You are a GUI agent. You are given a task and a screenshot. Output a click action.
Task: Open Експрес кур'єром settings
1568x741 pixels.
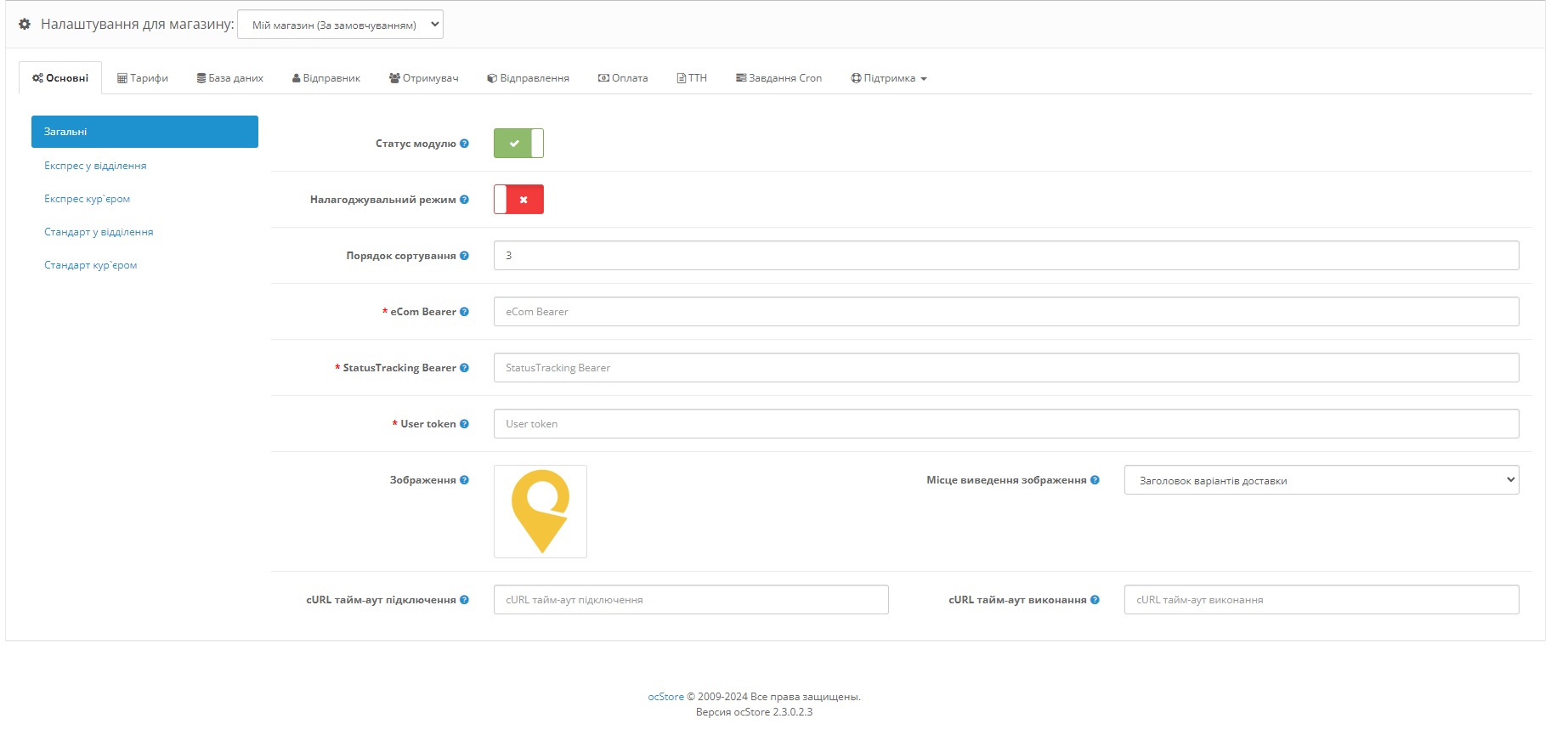point(144,199)
